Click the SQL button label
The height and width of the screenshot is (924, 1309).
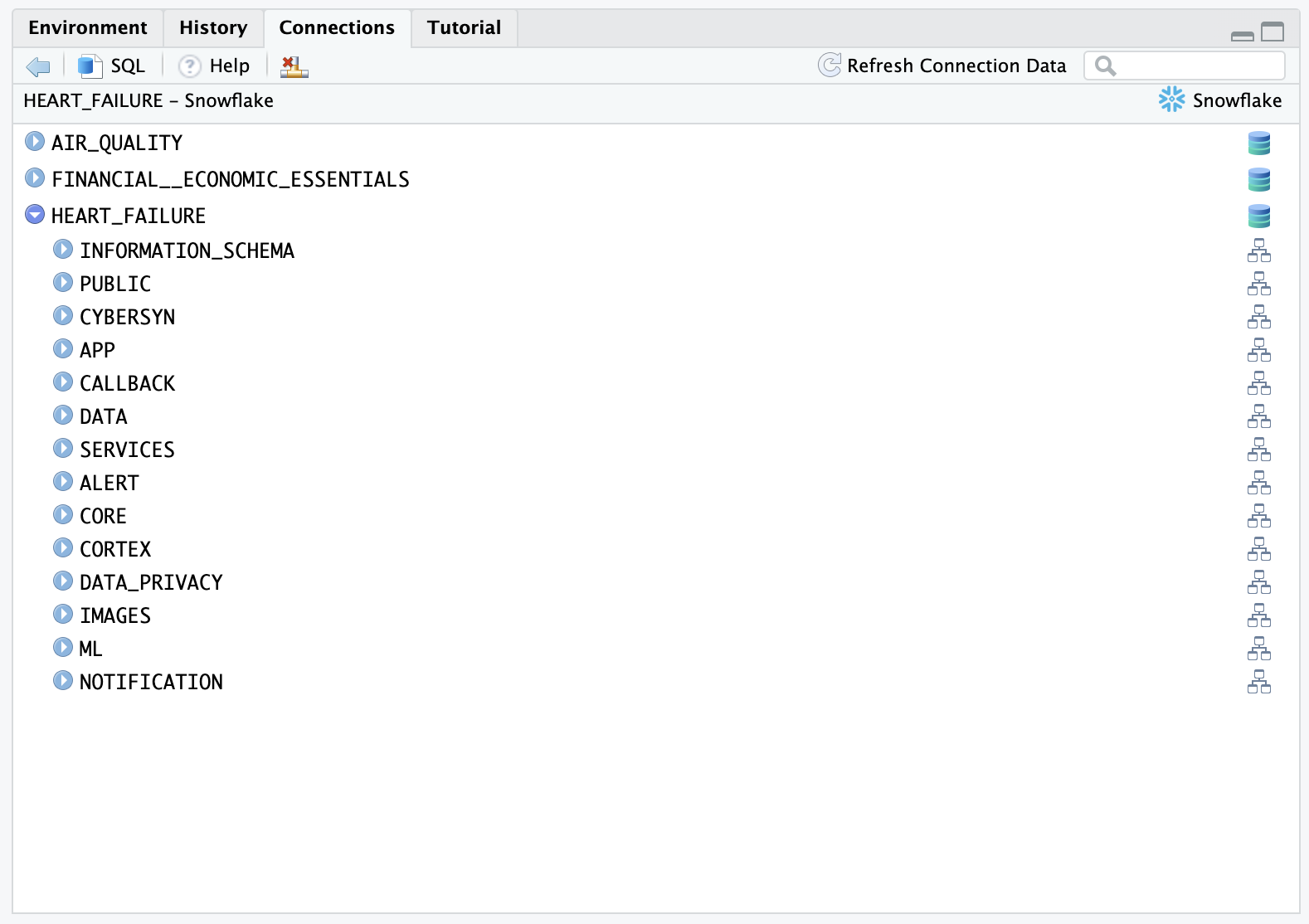tap(128, 66)
